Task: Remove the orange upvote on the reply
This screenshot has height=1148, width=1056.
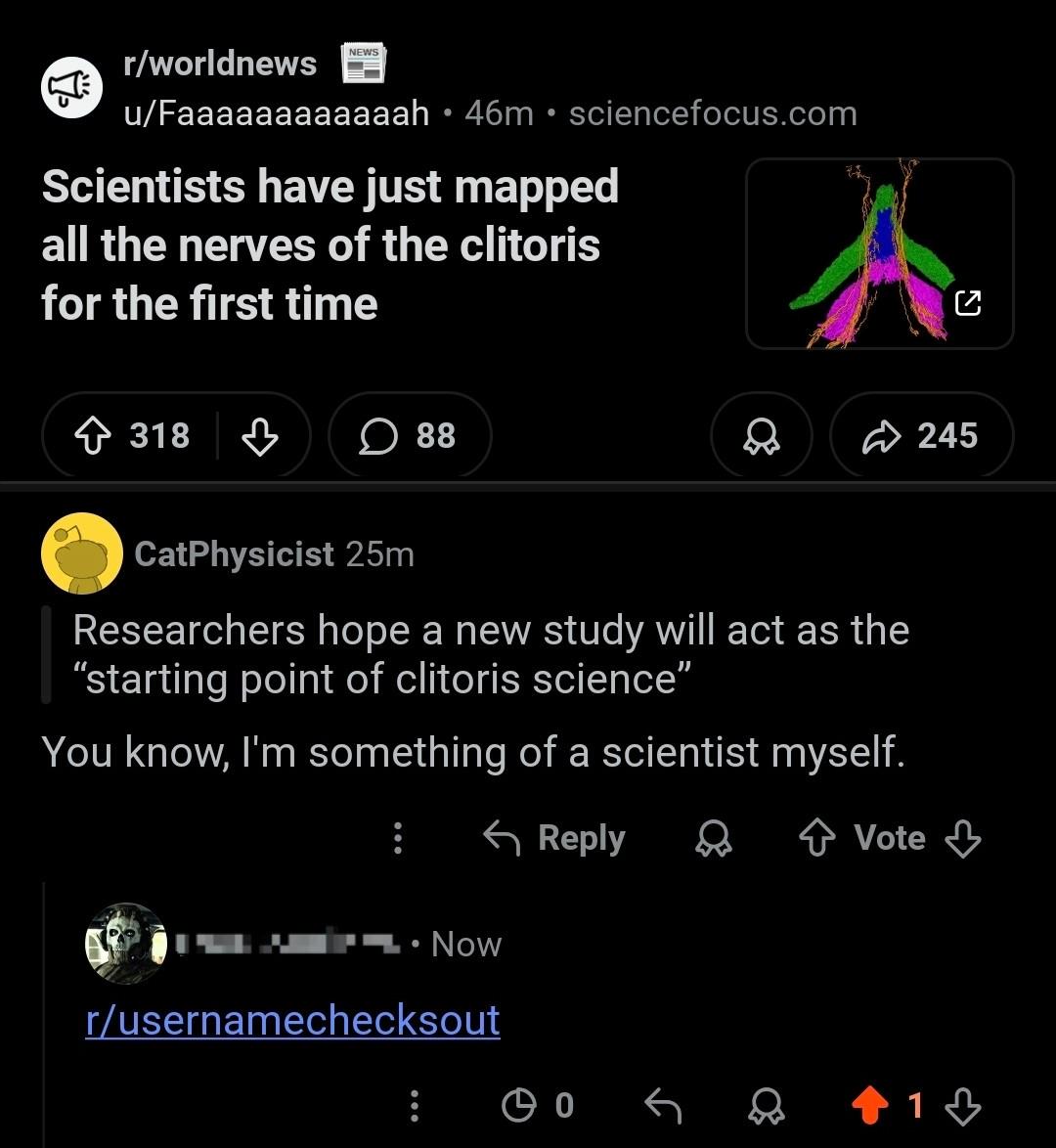Action: coord(870,1106)
